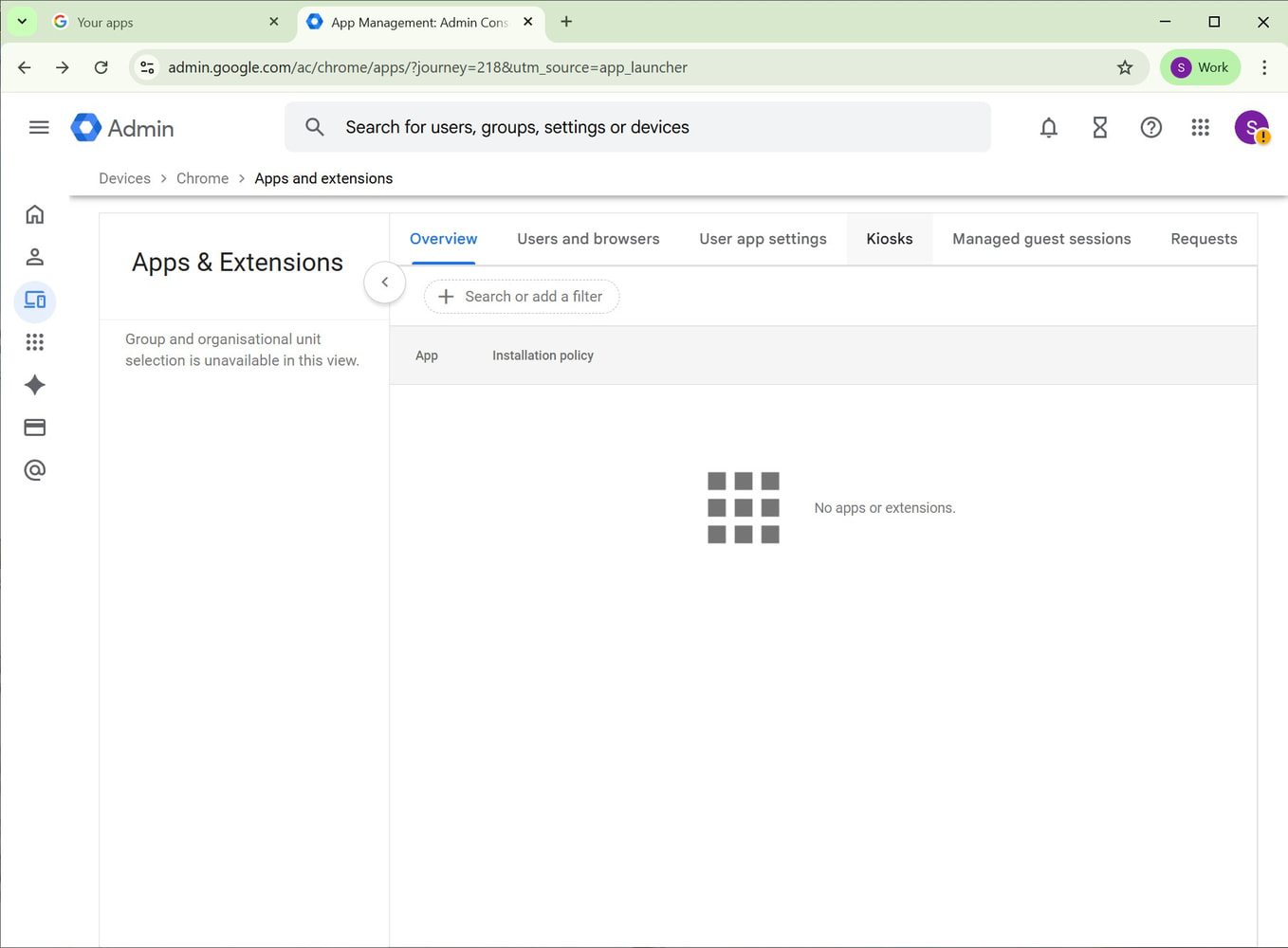Open the help question mark icon
This screenshot has height=948, width=1288.
pyautogui.click(x=1150, y=127)
